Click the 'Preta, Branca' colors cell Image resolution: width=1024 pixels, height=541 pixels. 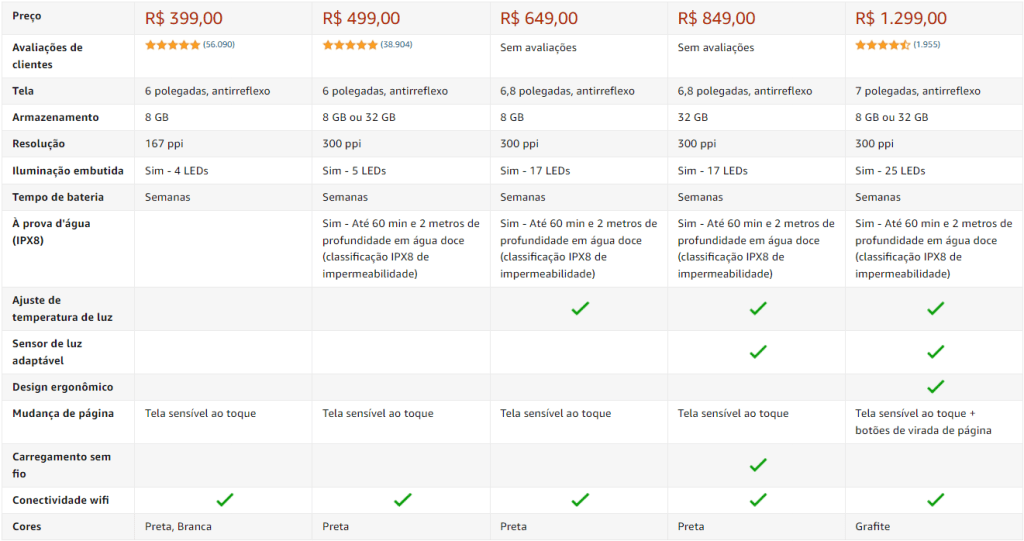click(x=178, y=527)
